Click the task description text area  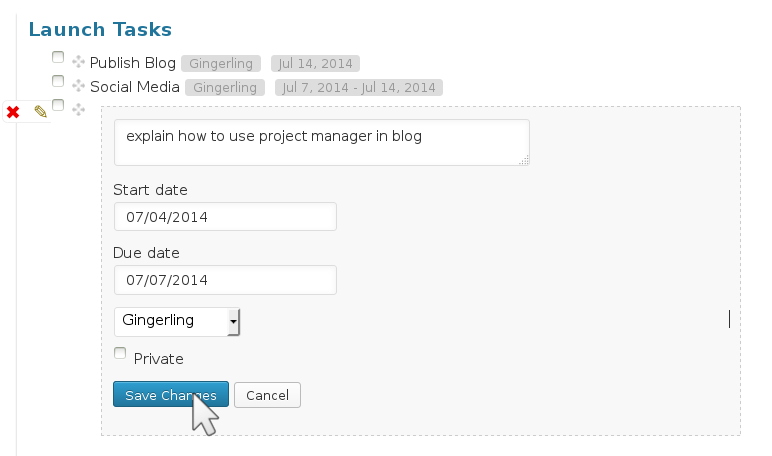321,142
